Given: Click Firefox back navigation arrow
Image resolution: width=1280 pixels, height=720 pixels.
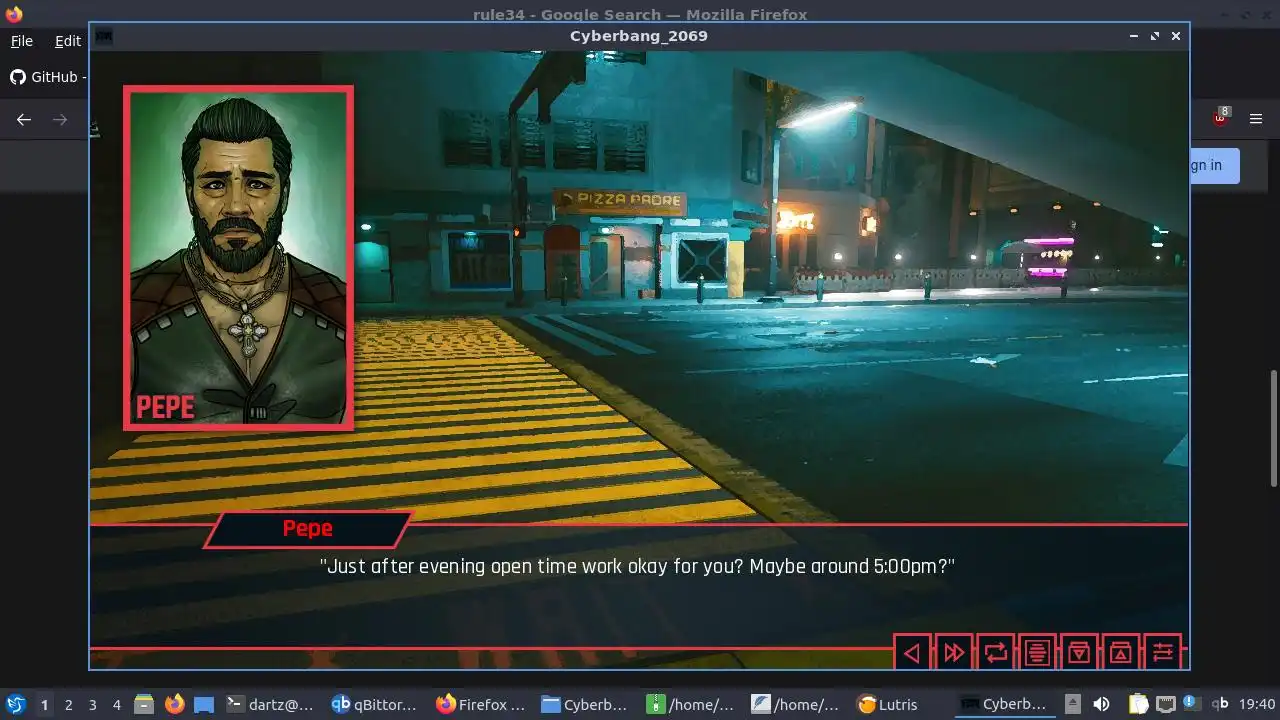Looking at the screenshot, I should pos(24,119).
